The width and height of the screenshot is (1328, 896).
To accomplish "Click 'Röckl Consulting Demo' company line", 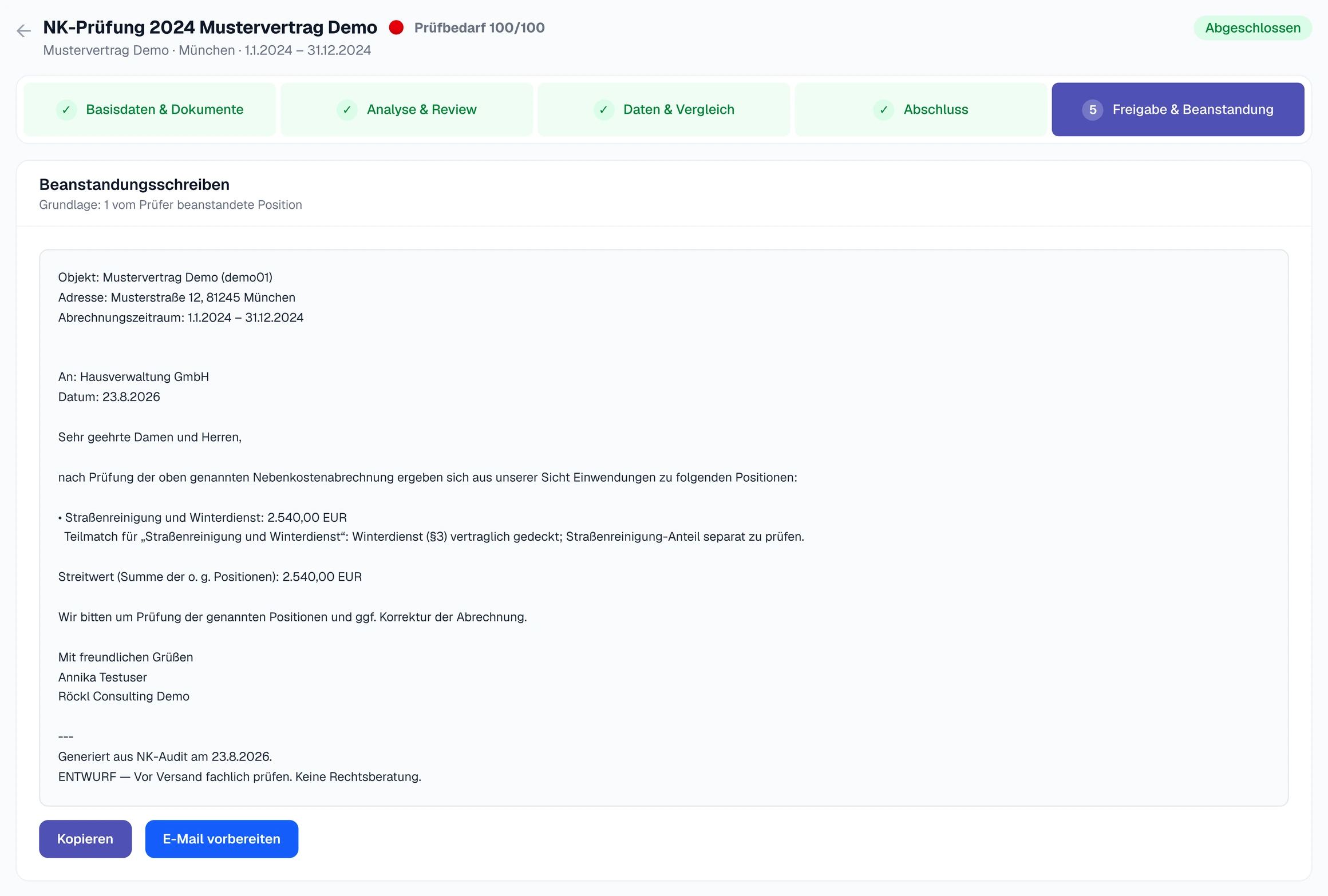I will (124, 696).
